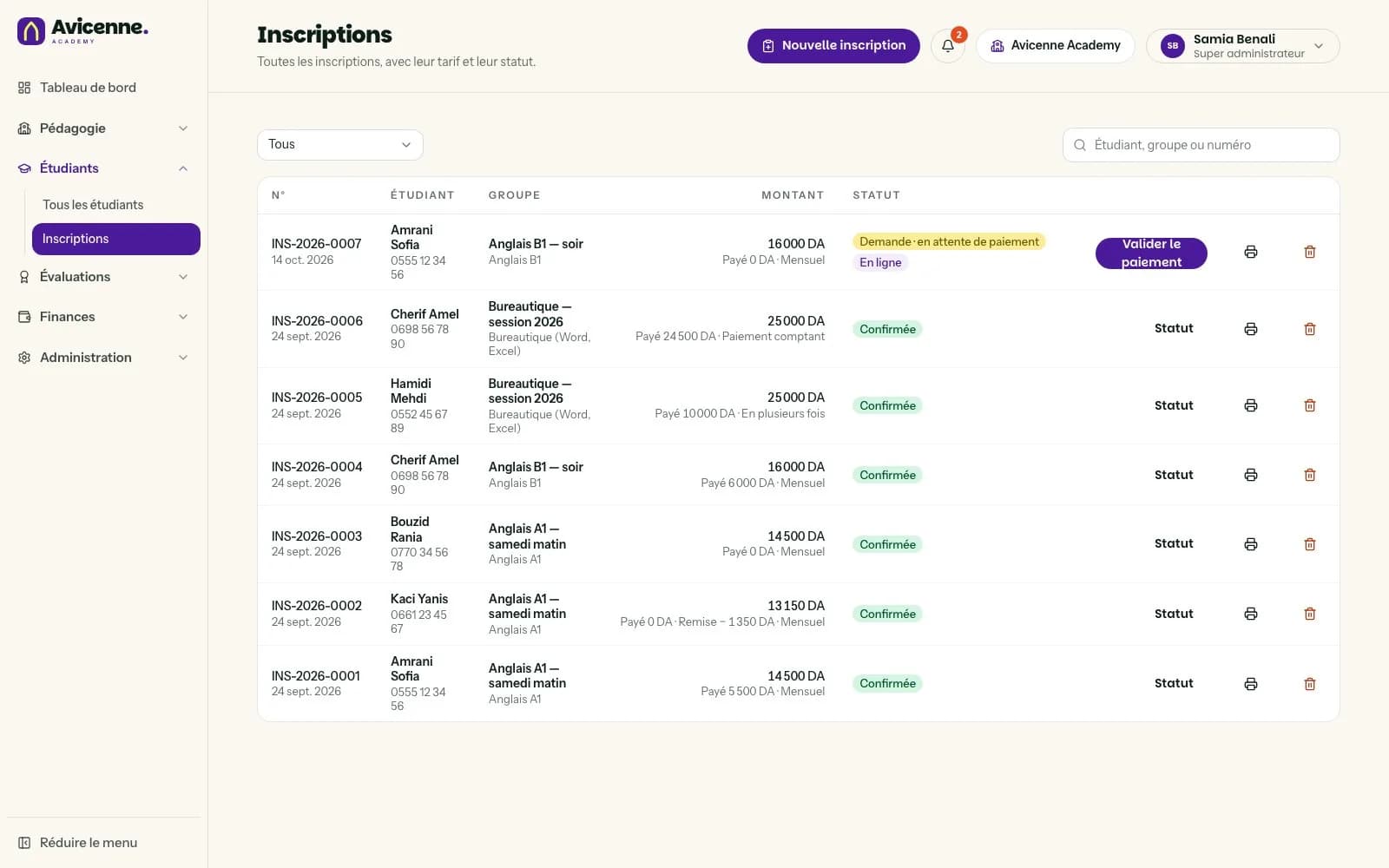Viewport: 1389px width, 868px height.
Task: Change Statut for INS-2026-0003
Action: coord(1174,543)
